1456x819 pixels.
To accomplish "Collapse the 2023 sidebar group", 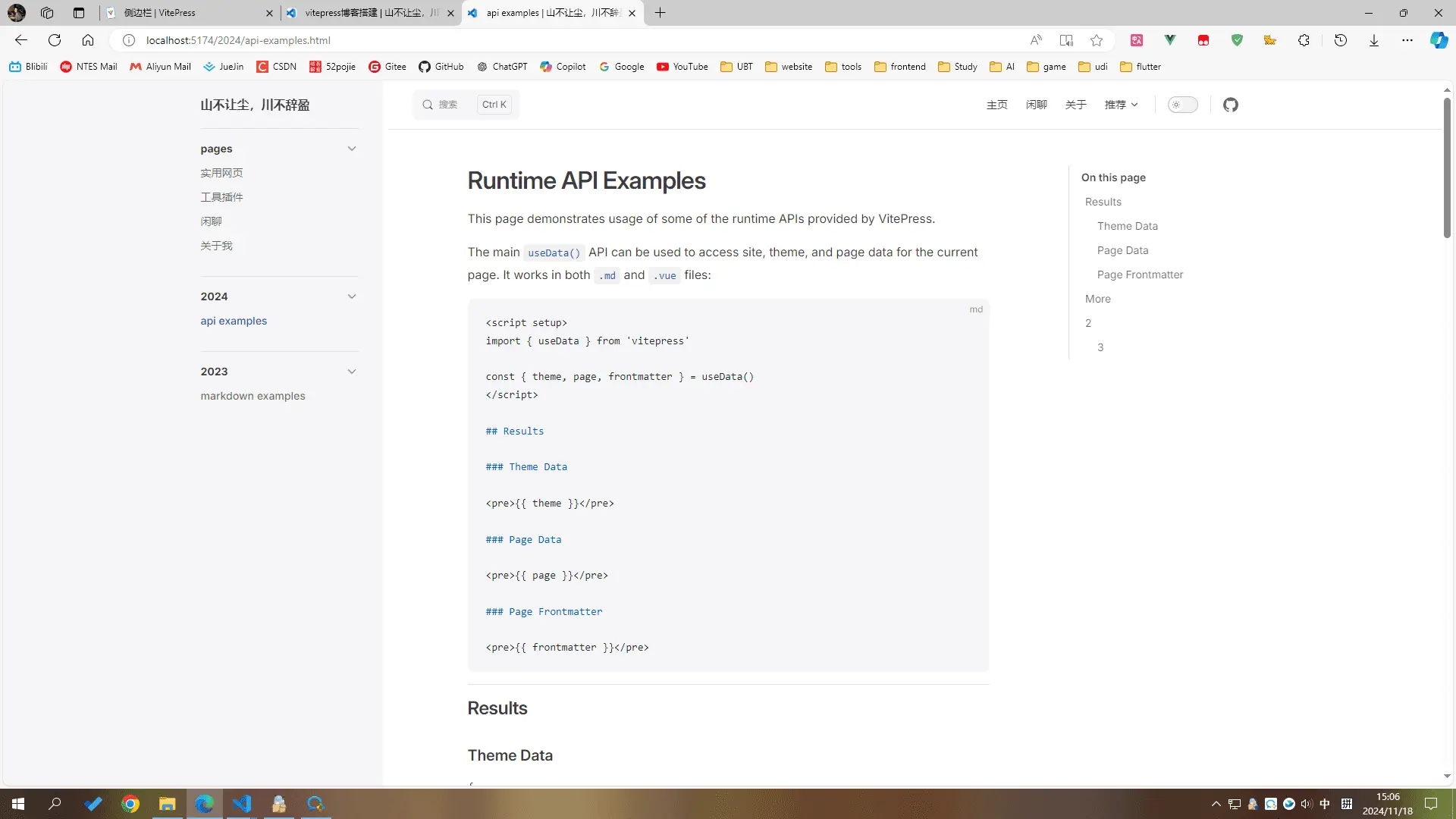I will point(351,372).
